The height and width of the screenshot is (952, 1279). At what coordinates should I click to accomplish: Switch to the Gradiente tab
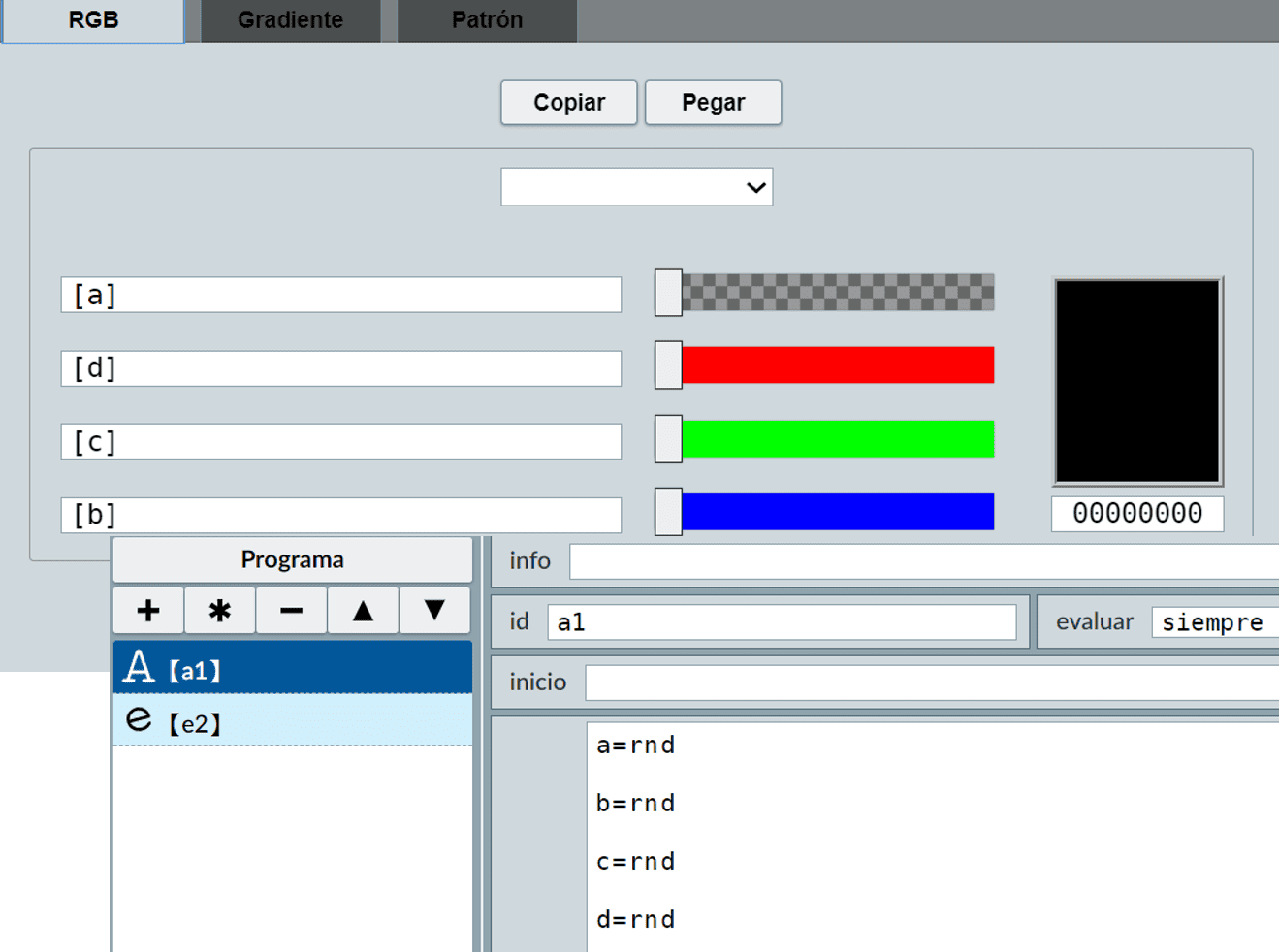[290, 20]
